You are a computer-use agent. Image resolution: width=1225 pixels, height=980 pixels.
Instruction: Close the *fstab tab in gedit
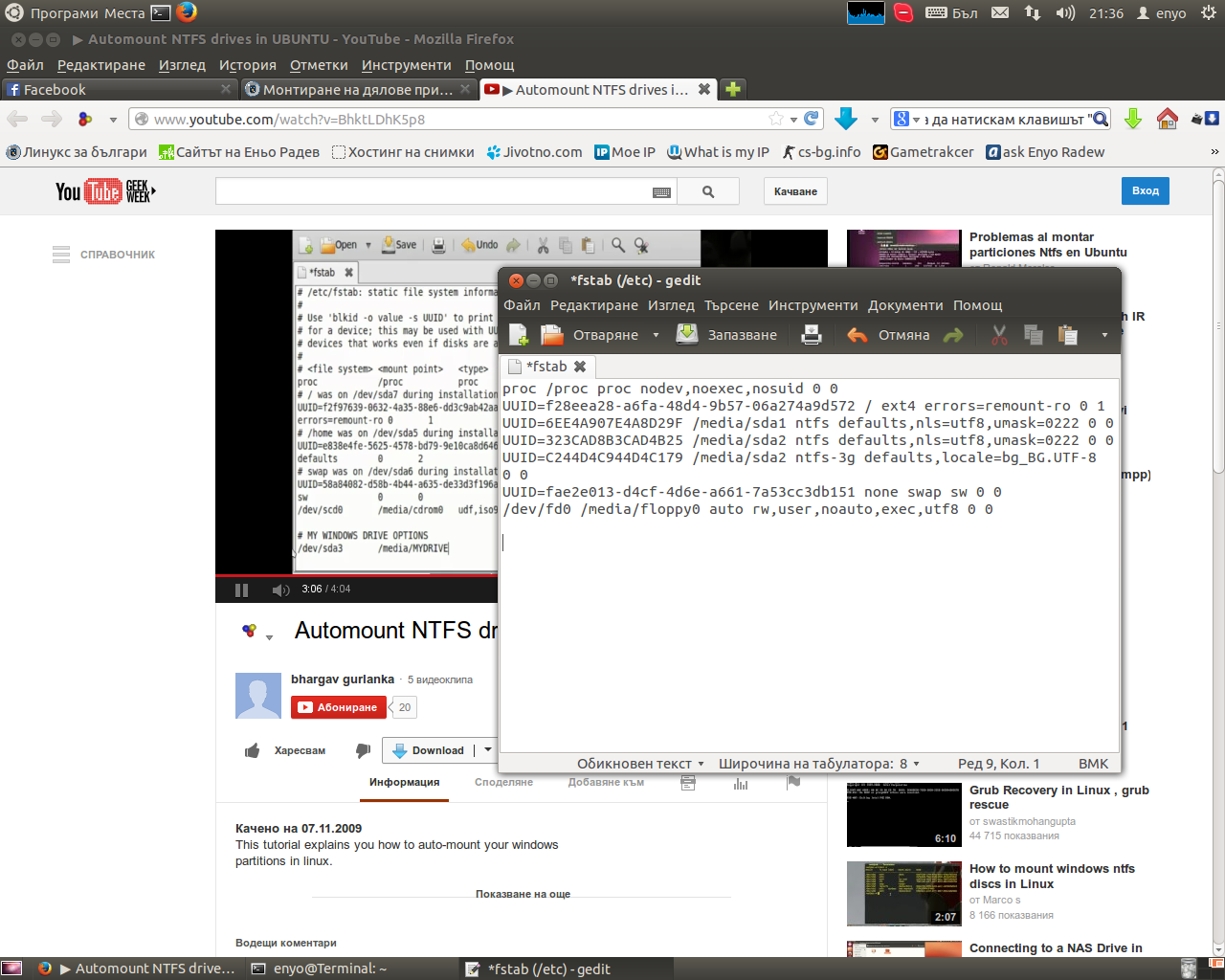click(580, 367)
